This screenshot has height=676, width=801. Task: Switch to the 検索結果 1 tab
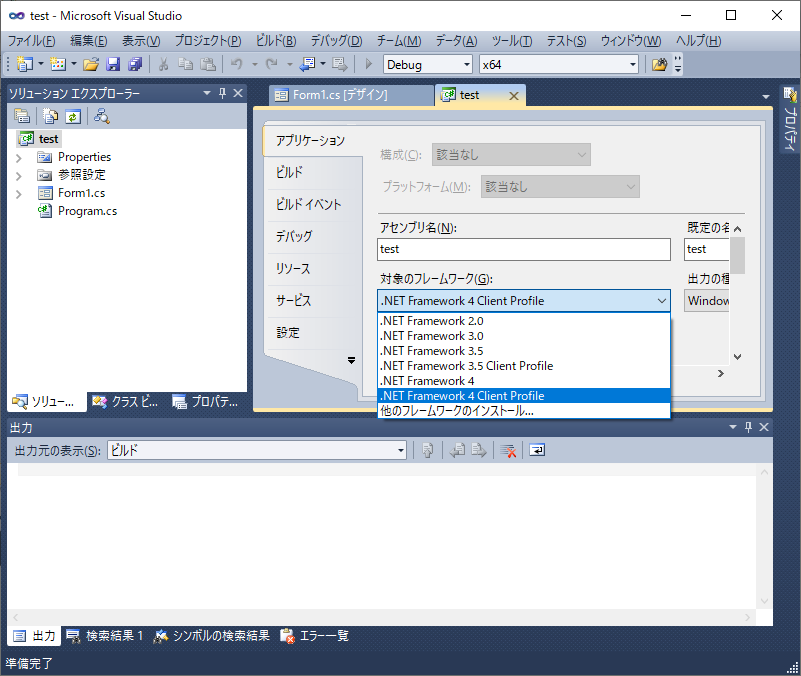(x=104, y=636)
